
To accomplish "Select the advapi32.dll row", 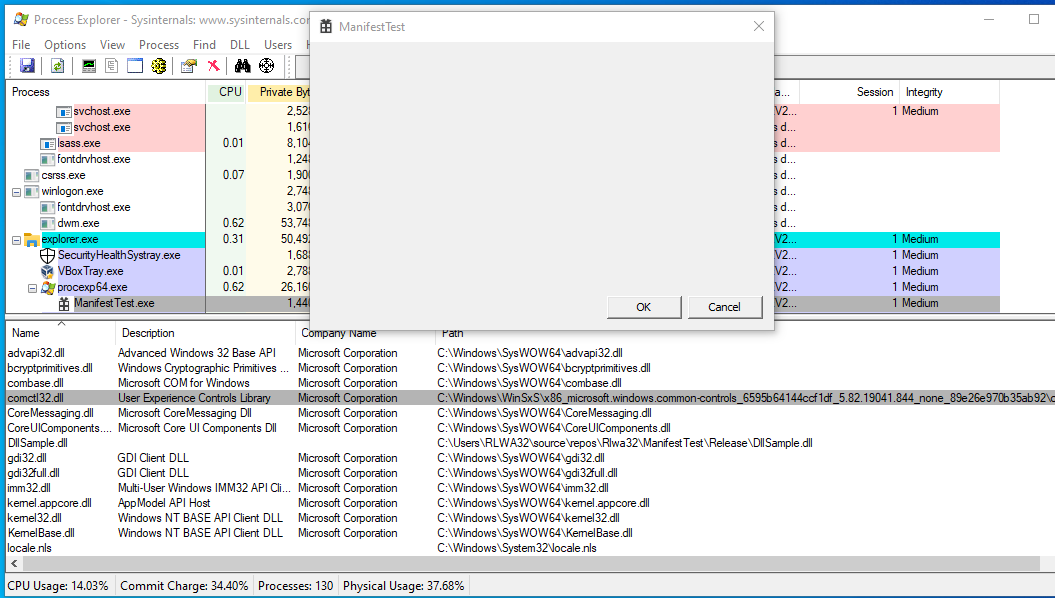I will 530,352.
